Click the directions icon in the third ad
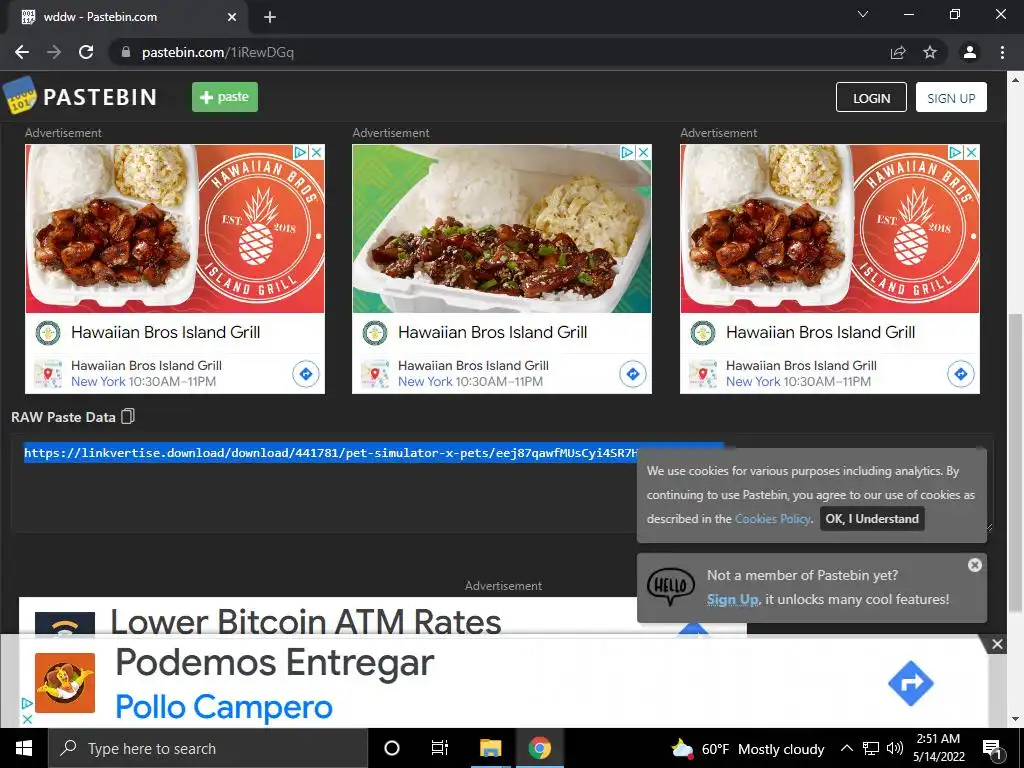 (x=961, y=374)
